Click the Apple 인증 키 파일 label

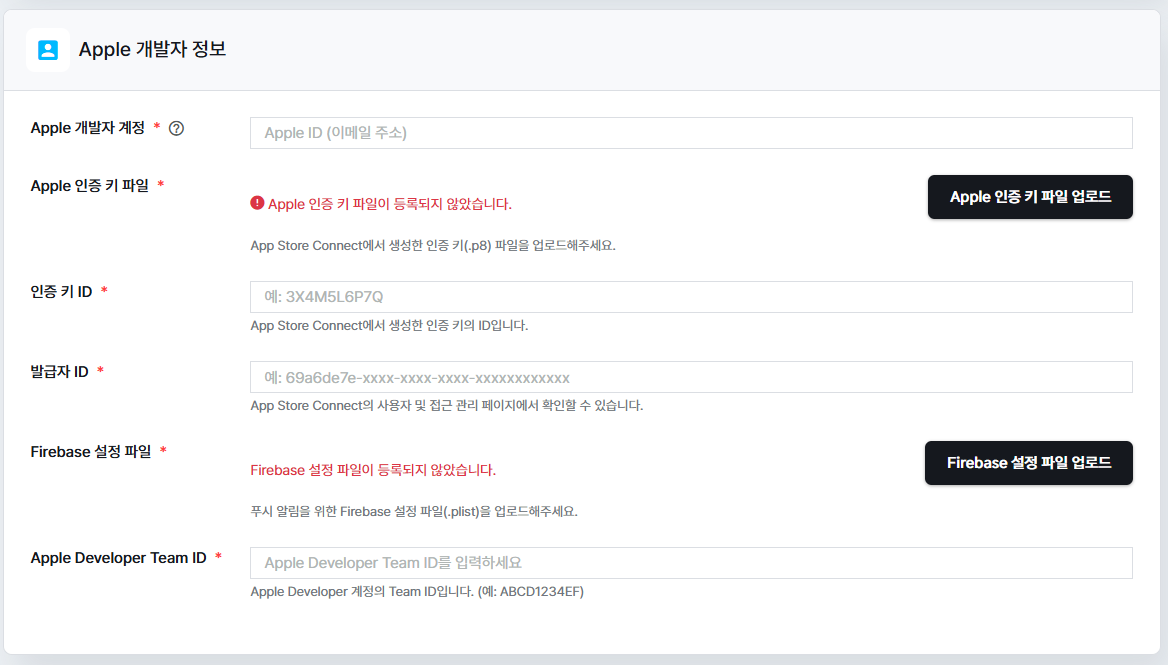[x=89, y=186]
